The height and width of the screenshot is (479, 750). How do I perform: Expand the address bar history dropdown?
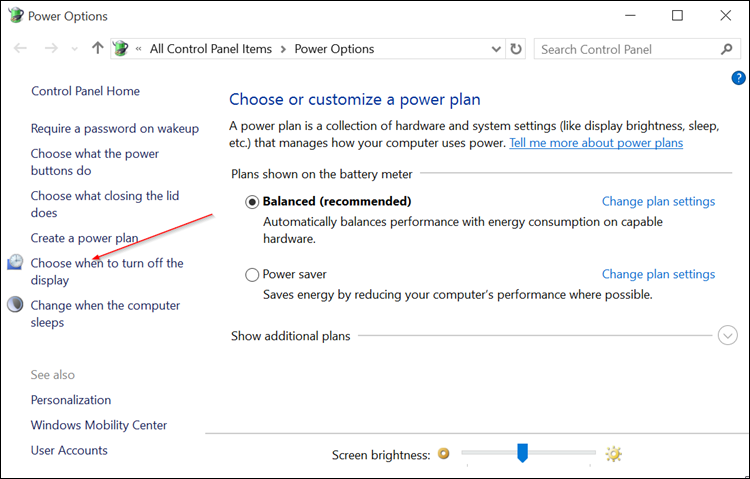click(x=496, y=49)
